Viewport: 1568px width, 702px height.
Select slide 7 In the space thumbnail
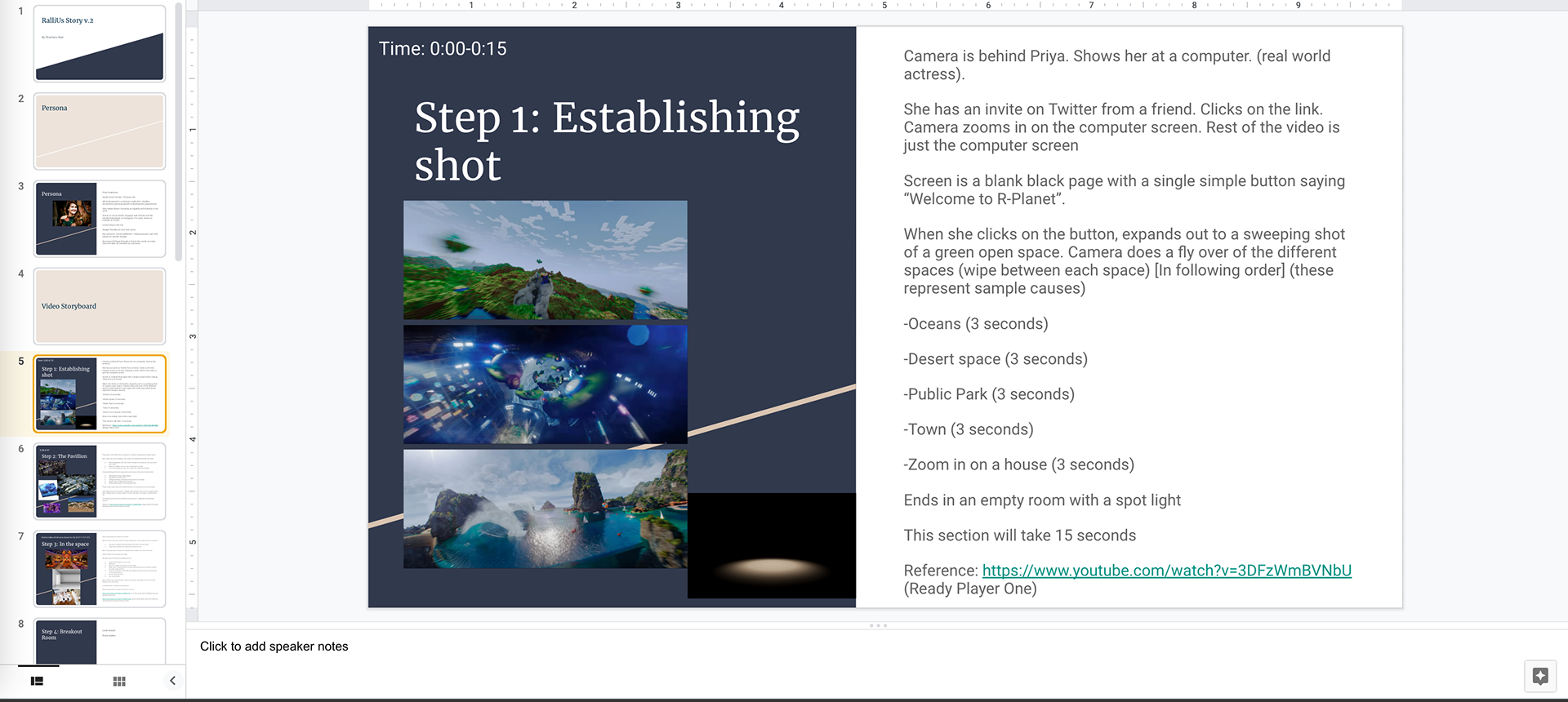coord(100,569)
